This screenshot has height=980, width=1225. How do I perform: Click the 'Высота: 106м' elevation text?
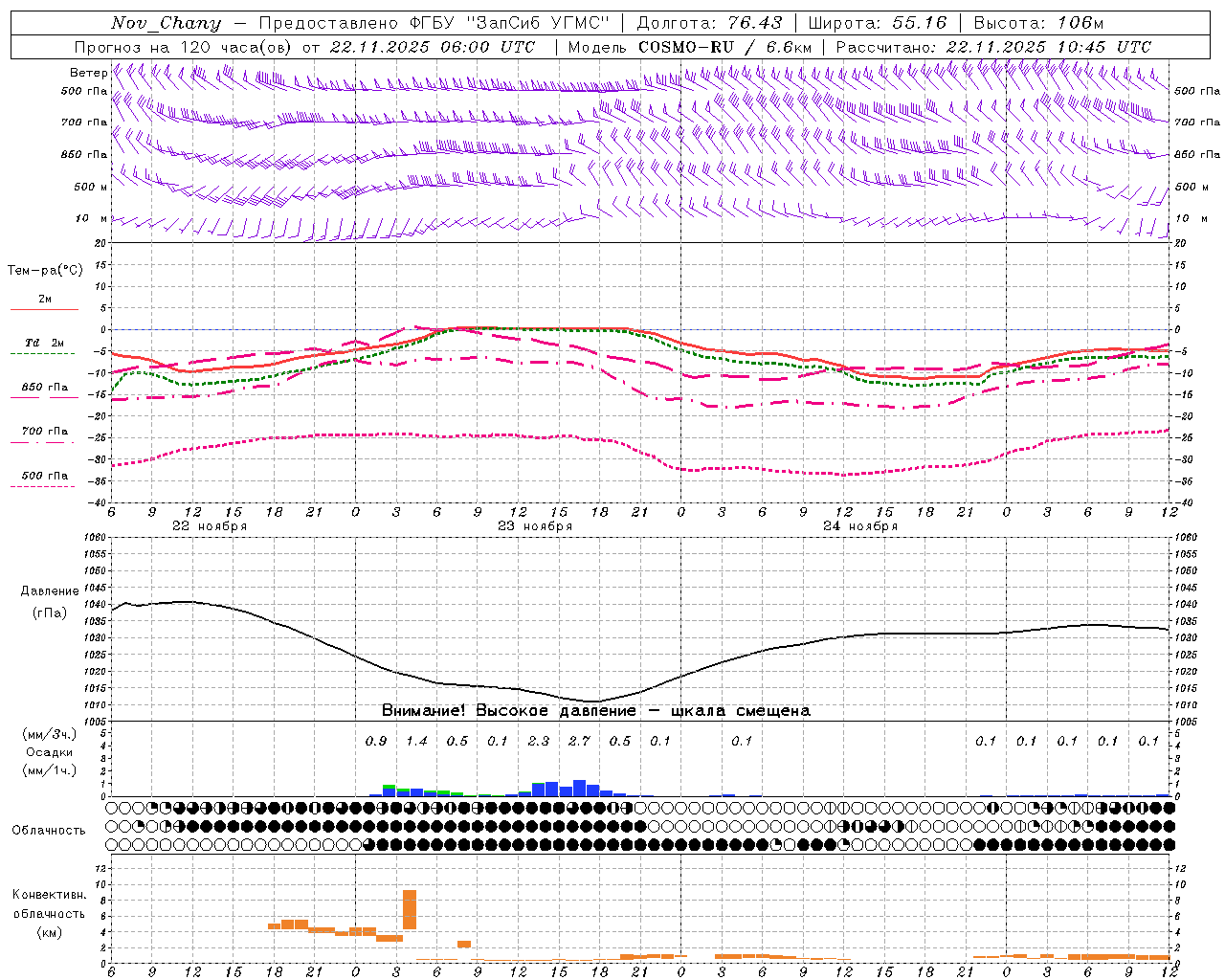1037,23
